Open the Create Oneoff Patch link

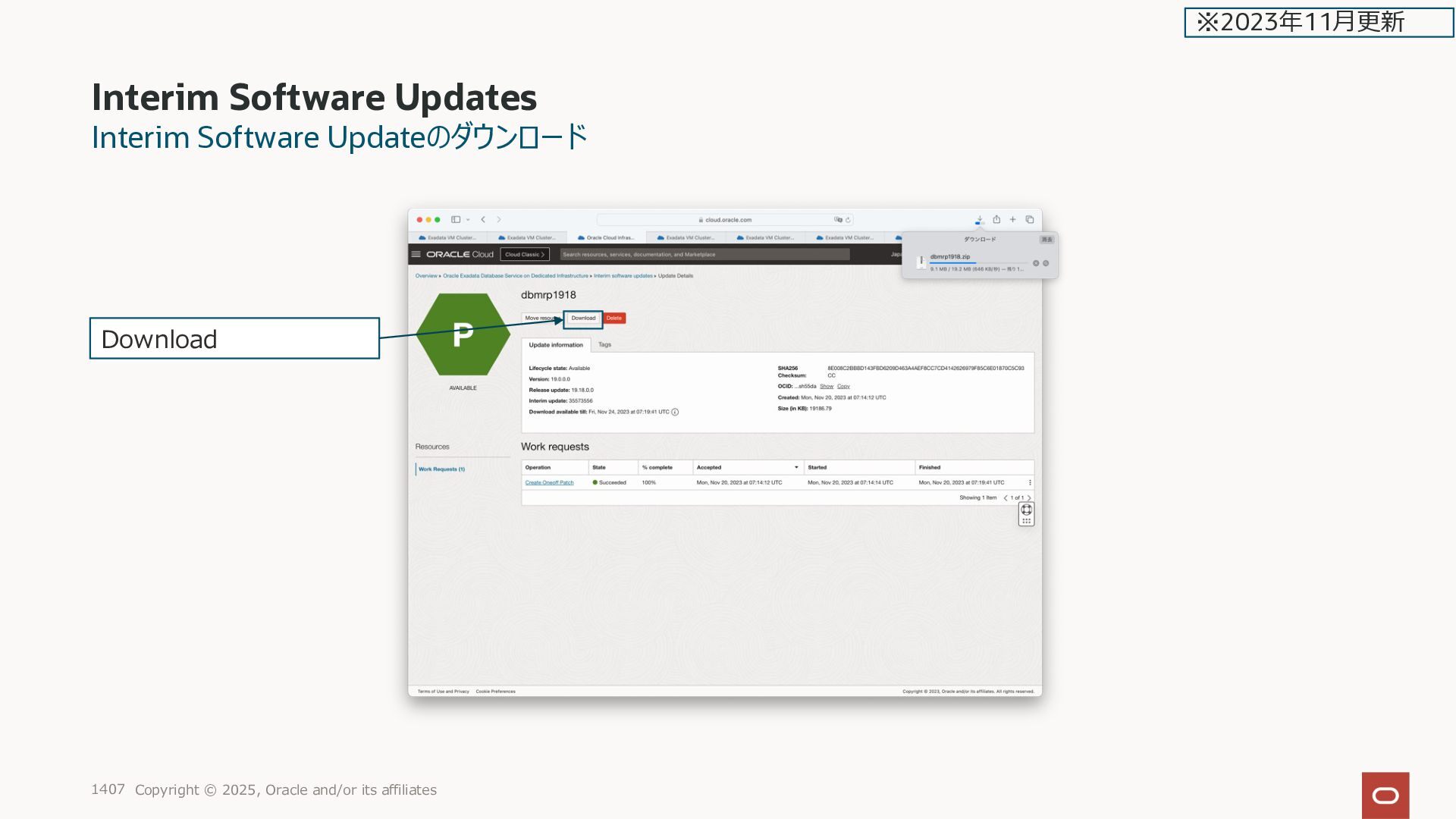549,483
